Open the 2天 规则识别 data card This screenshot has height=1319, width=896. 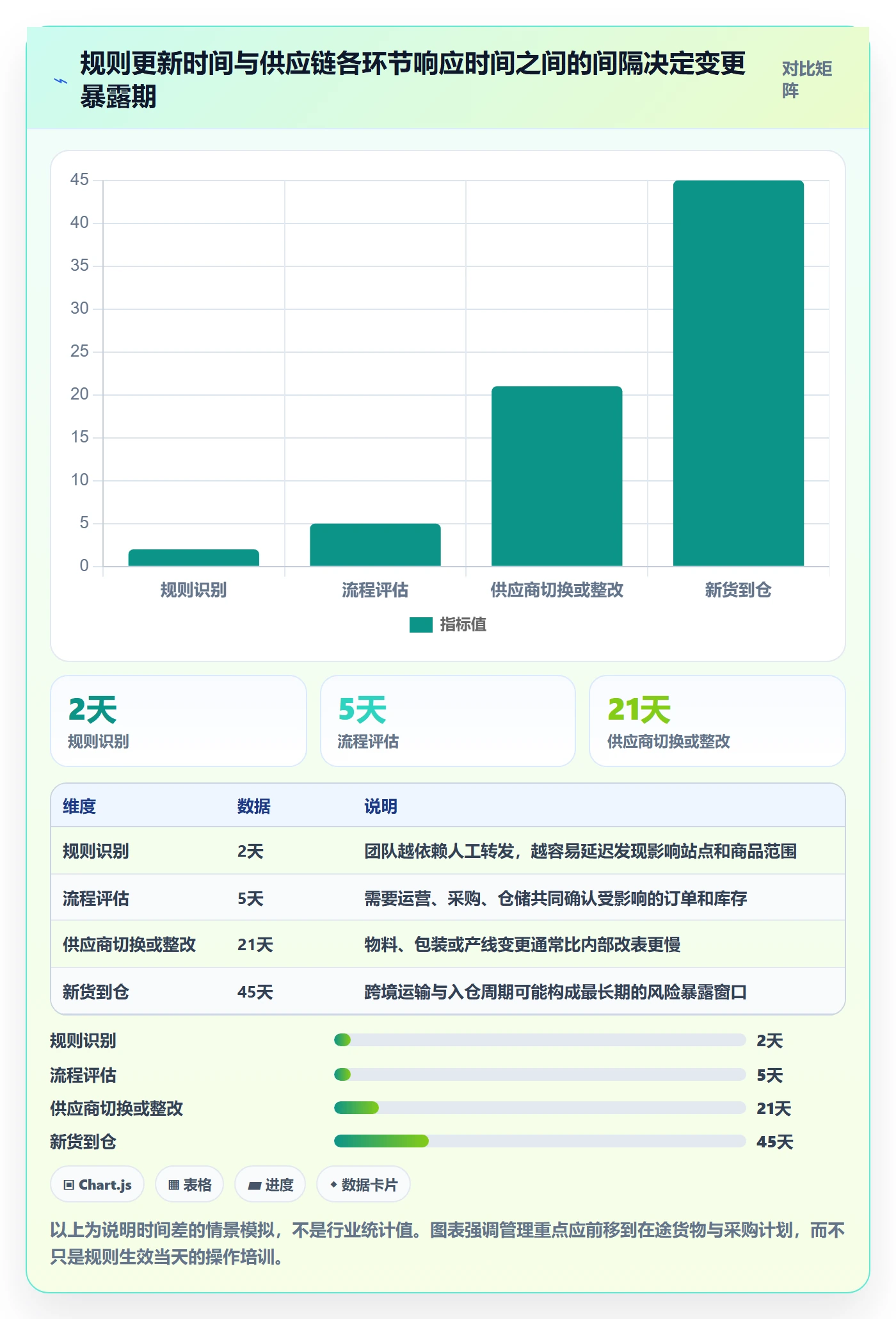click(179, 721)
